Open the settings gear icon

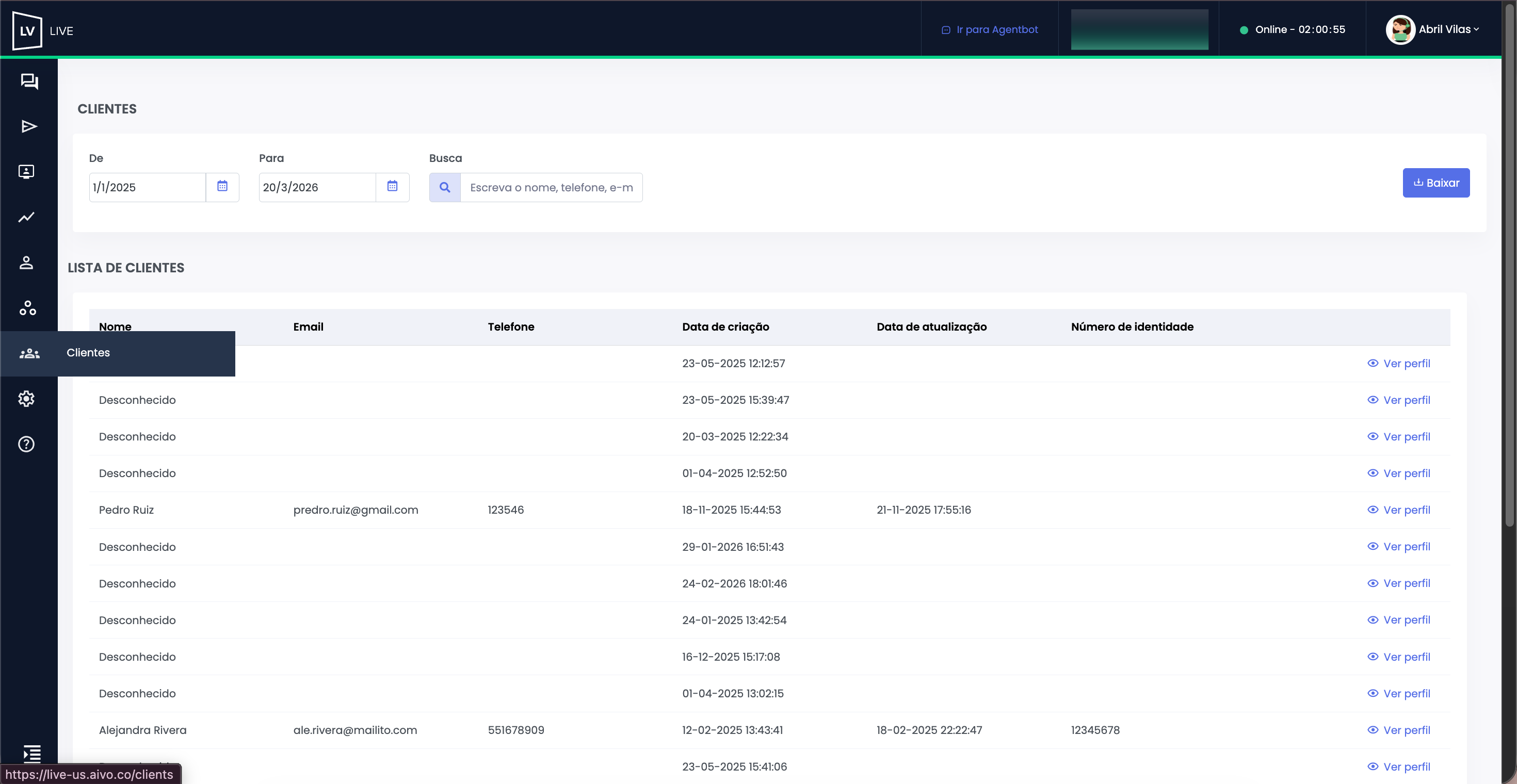coord(26,399)
